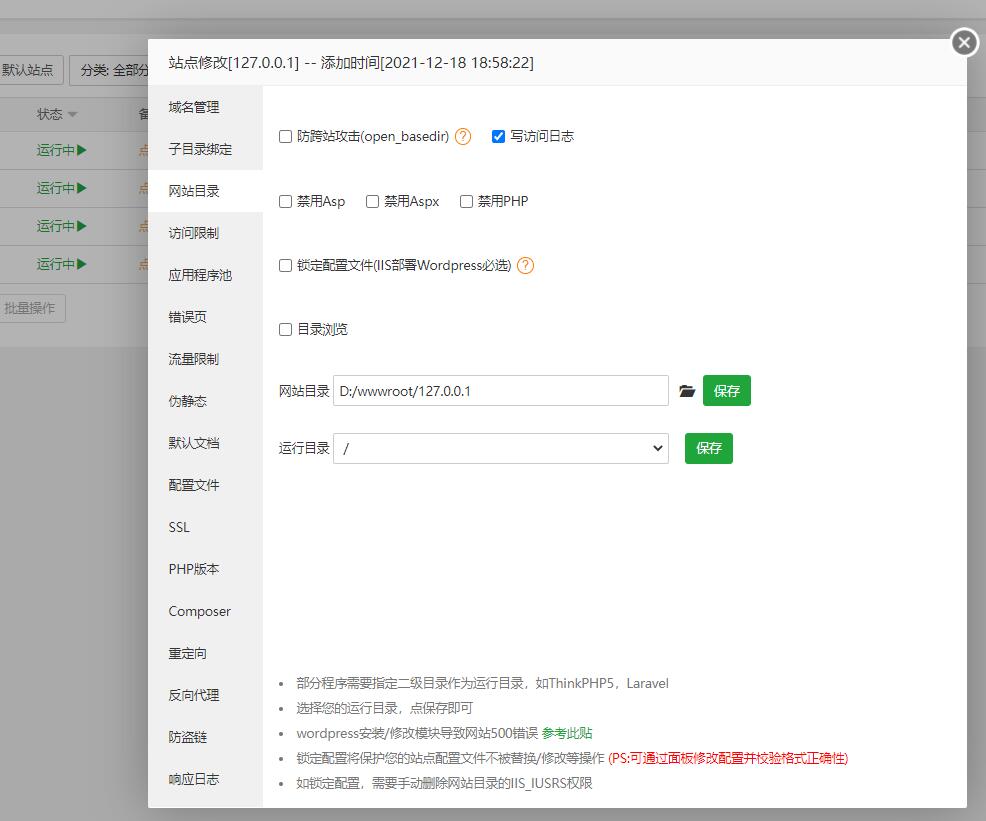Viewport: 986px width, 821px height.
Task: Enable the 锁定配置文件 checkbox
Action: (285, 266)
